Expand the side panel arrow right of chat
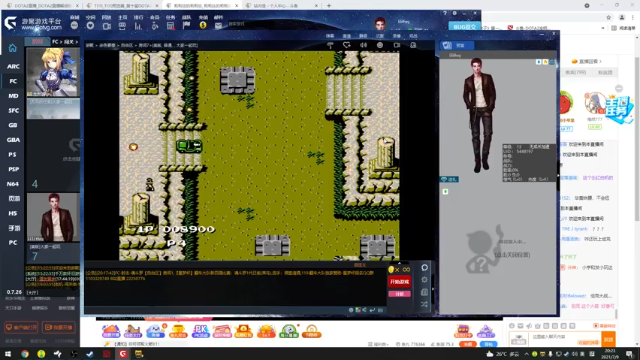The width and height of the screenshot is (640, 360). (x=433, y=289)
